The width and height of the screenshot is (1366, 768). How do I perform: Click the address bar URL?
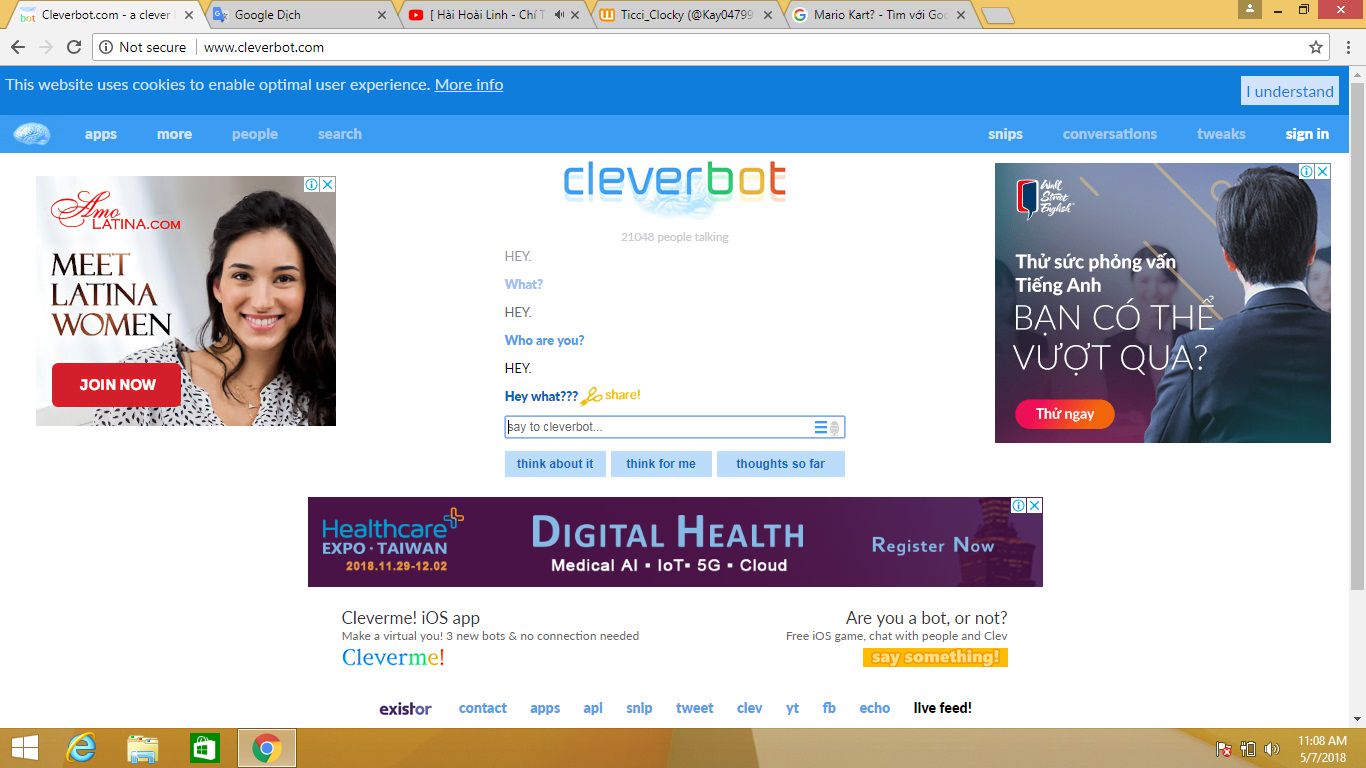tap(264, 47)
